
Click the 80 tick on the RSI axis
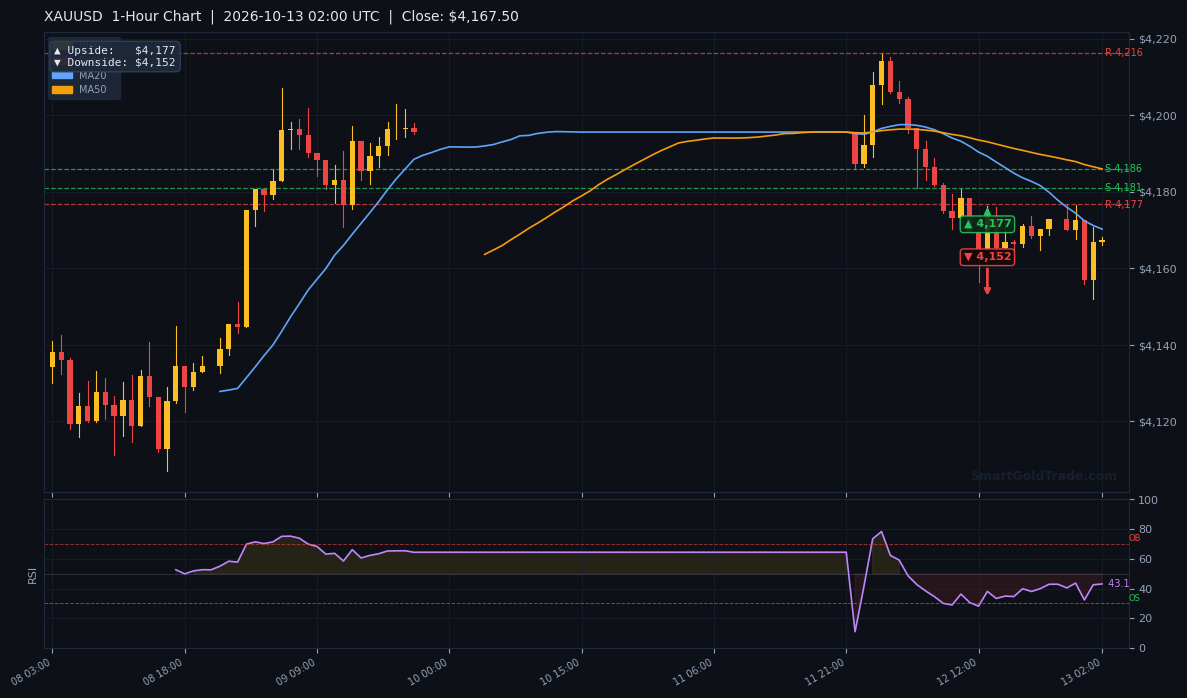1145,530
